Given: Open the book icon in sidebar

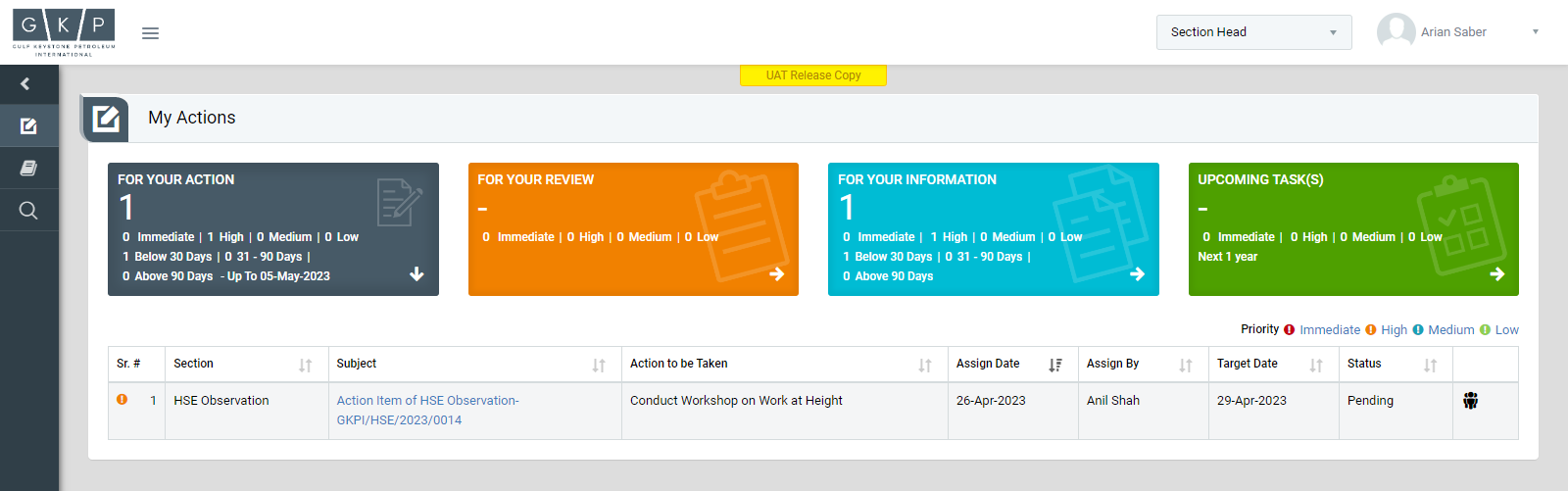Looking at the screenshot, I should pyautogui.click(x=28, y=168).
